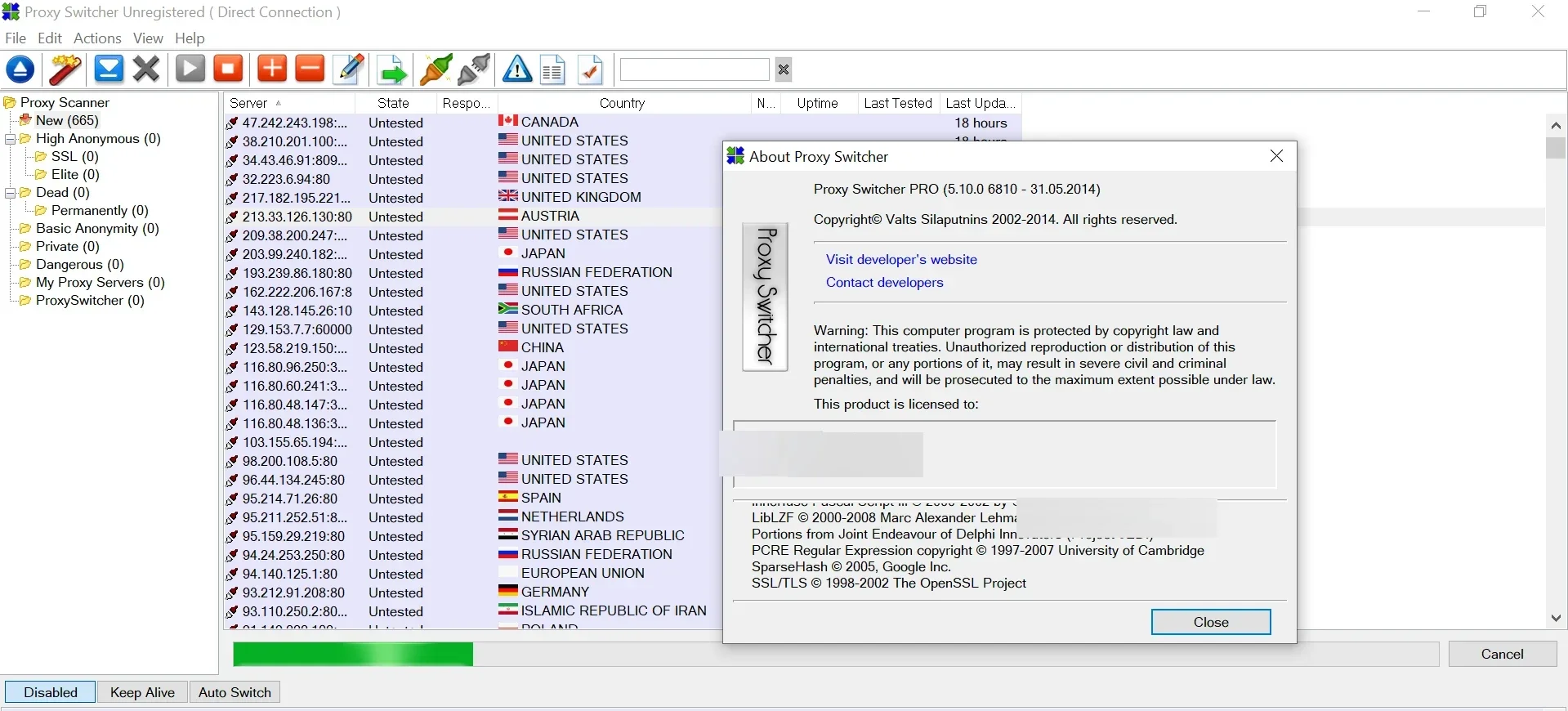Click the blue download proxy list icon
1568x711 pixels.
[108, 69]
